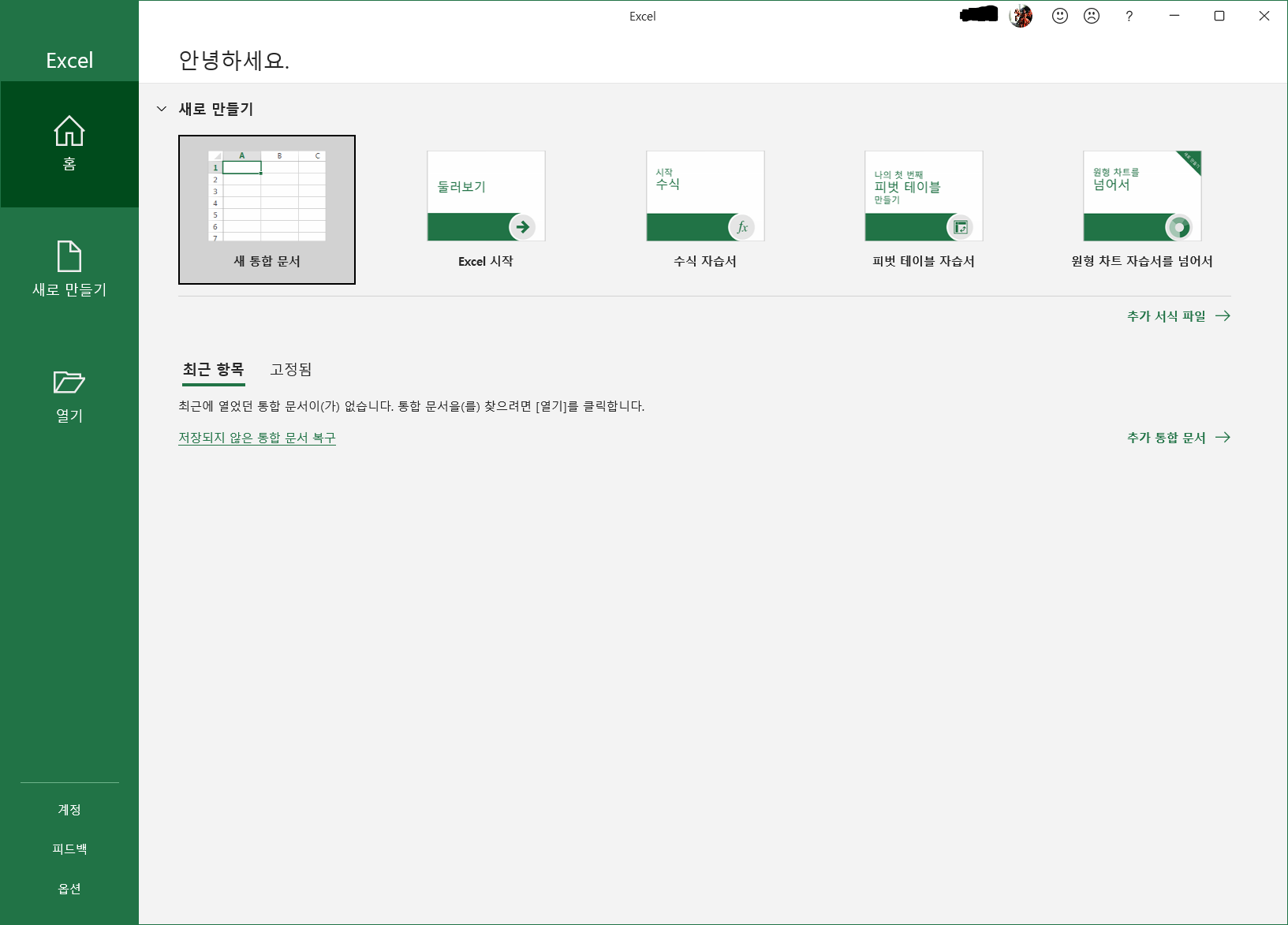The image size is (1288, 925).
Task: Click the 새로 만들기 section heading
Action: (x=216, y=109)
